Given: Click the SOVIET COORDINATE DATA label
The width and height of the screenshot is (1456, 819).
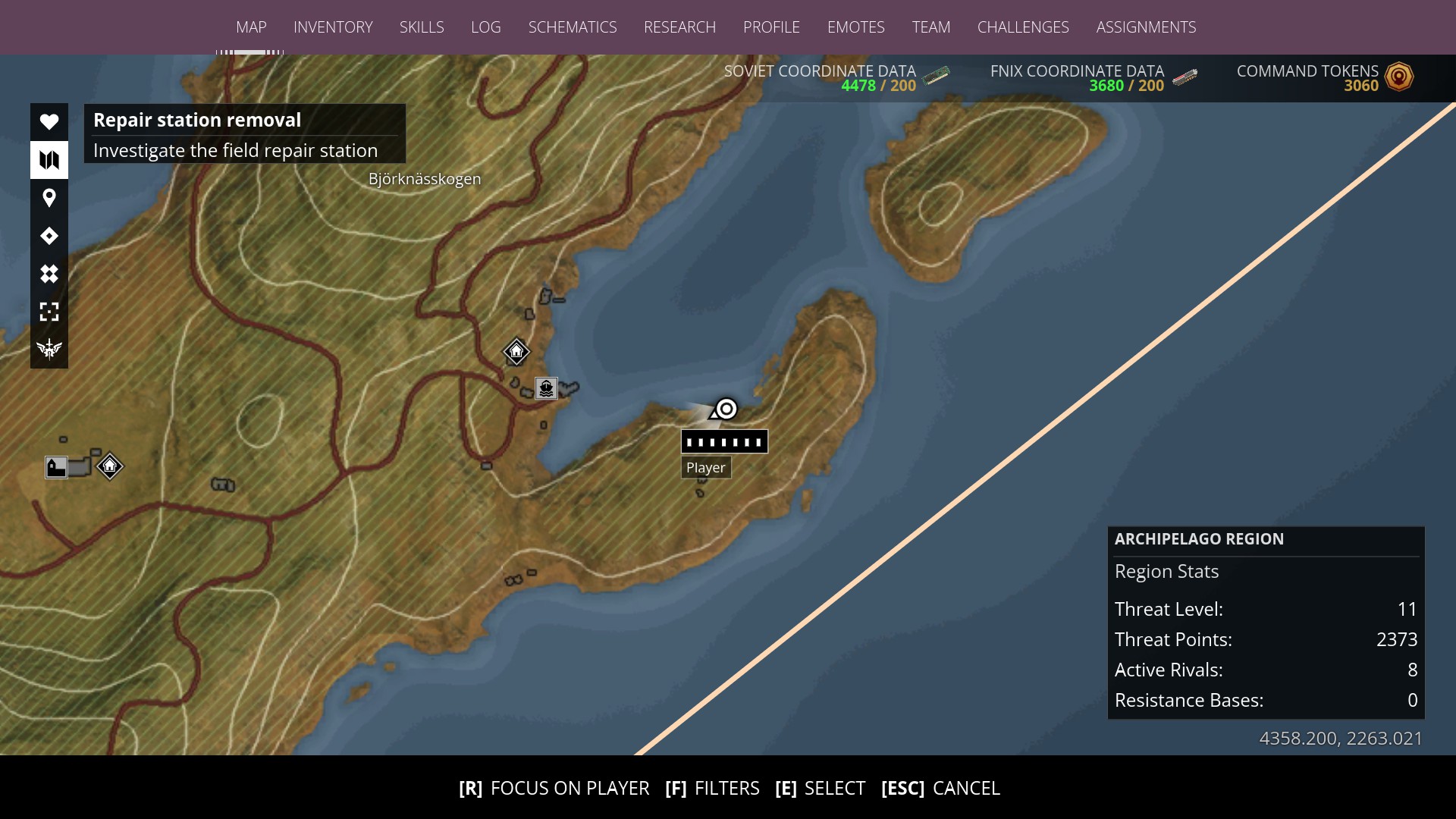Looking at the screenshot, I should click(x=820, y=71).
